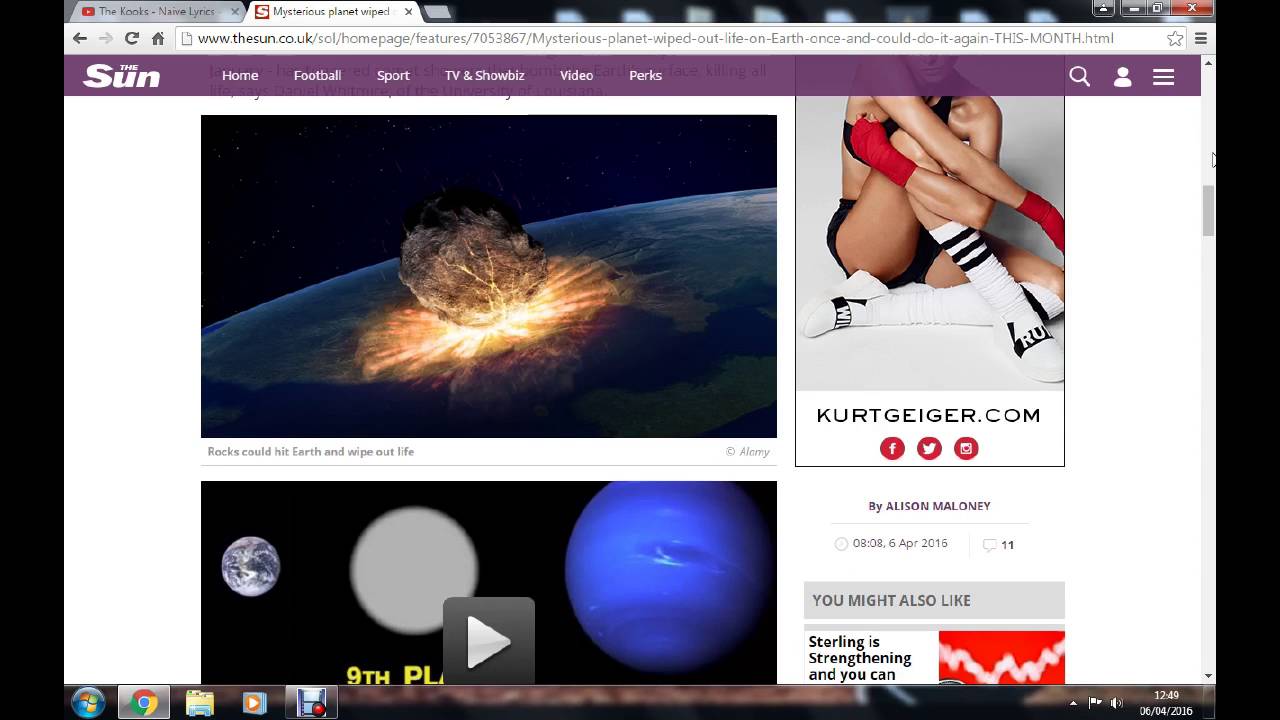Click the address bar URL
Image resolution: width=1280 pixels, height=720 pixels.
(x=655, y=38)
